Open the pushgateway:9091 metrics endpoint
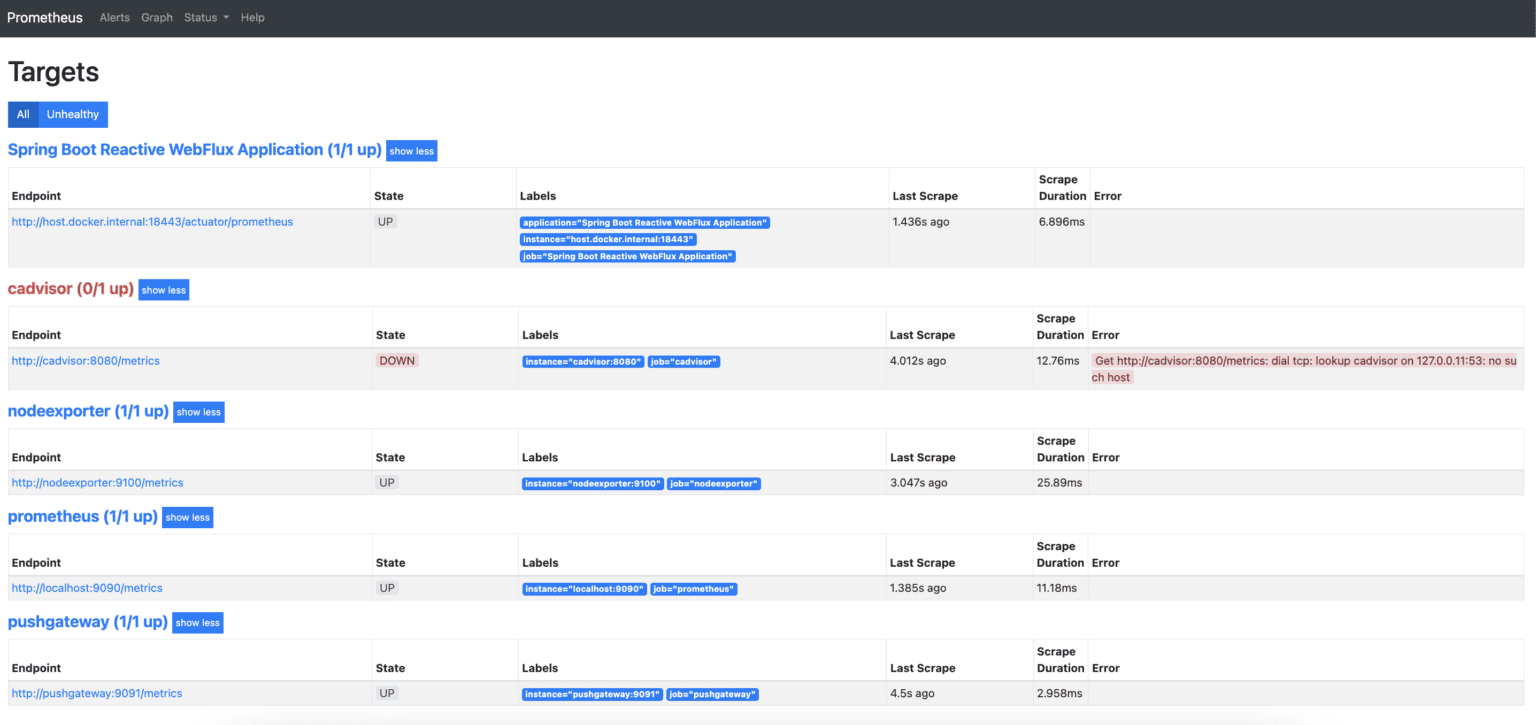Image resolution: width=1536 pixels, height=725 pixels. coord(96,693)
